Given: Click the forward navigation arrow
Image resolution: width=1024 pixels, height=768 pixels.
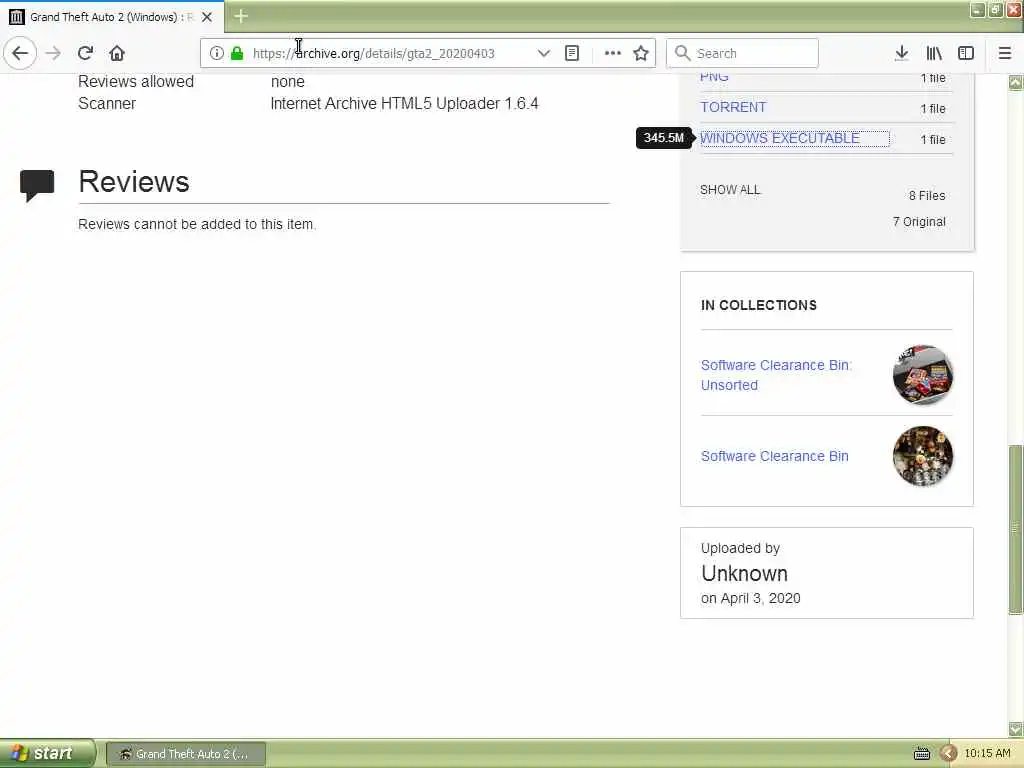Looking at the screenshot, I should 53,53.
